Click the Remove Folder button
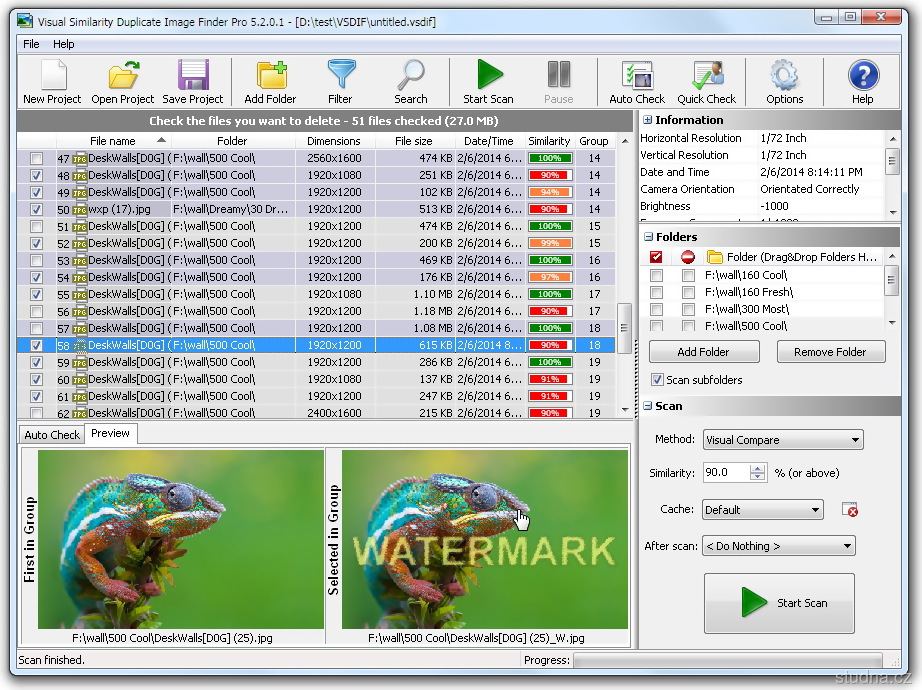This screenshot has width=922, height=690. tap(830, 352)
